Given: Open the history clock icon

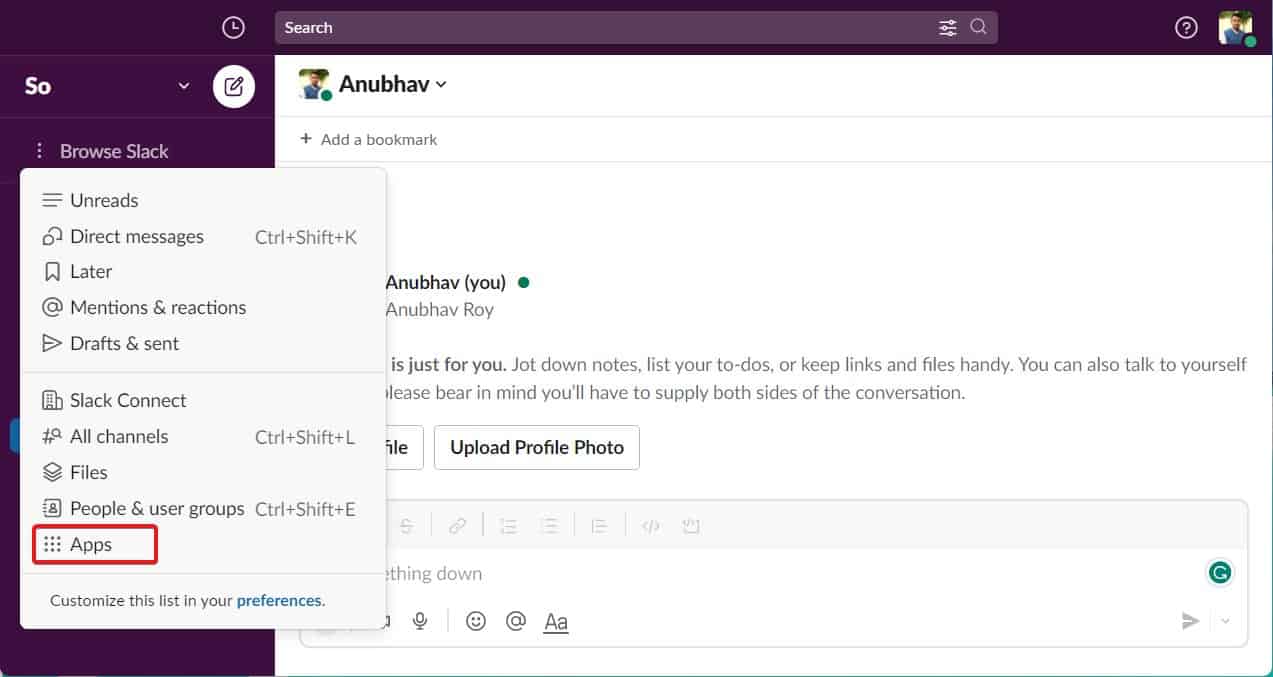Looking at the screenshot, I should click(x=233, y=28).
